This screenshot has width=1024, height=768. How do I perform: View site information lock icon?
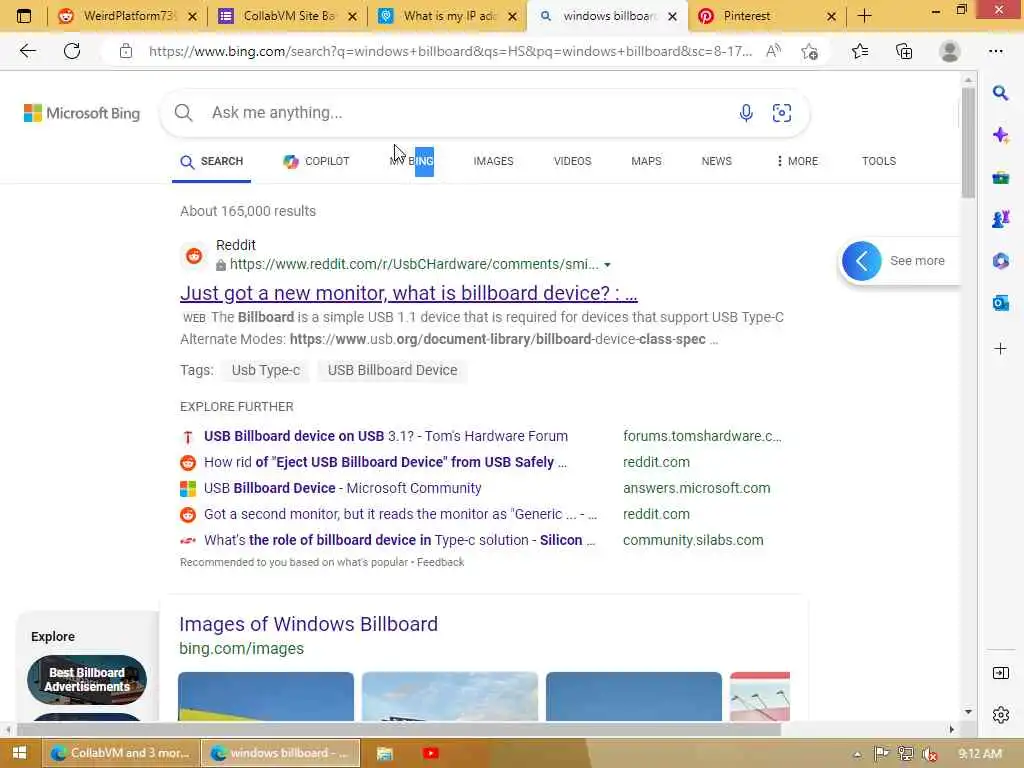pyautogui.click(x=126, y=51)
